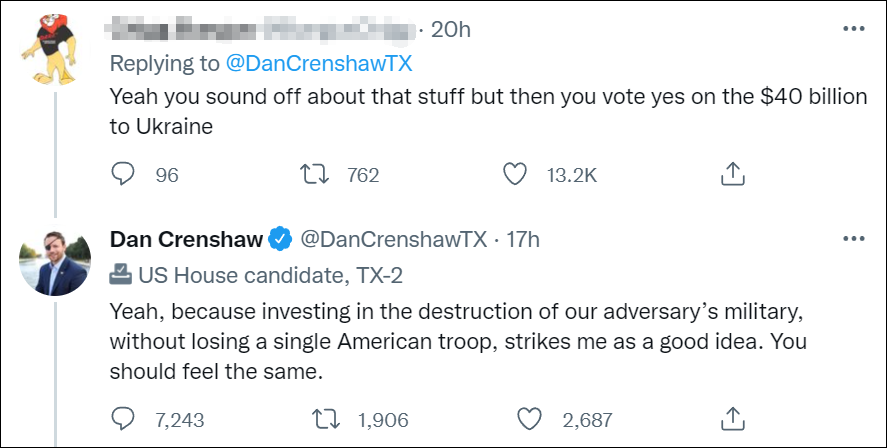The image size is (887, 448).
Task: Open the Dan Crenshaw display name link
Action: [x=185, y=240]
